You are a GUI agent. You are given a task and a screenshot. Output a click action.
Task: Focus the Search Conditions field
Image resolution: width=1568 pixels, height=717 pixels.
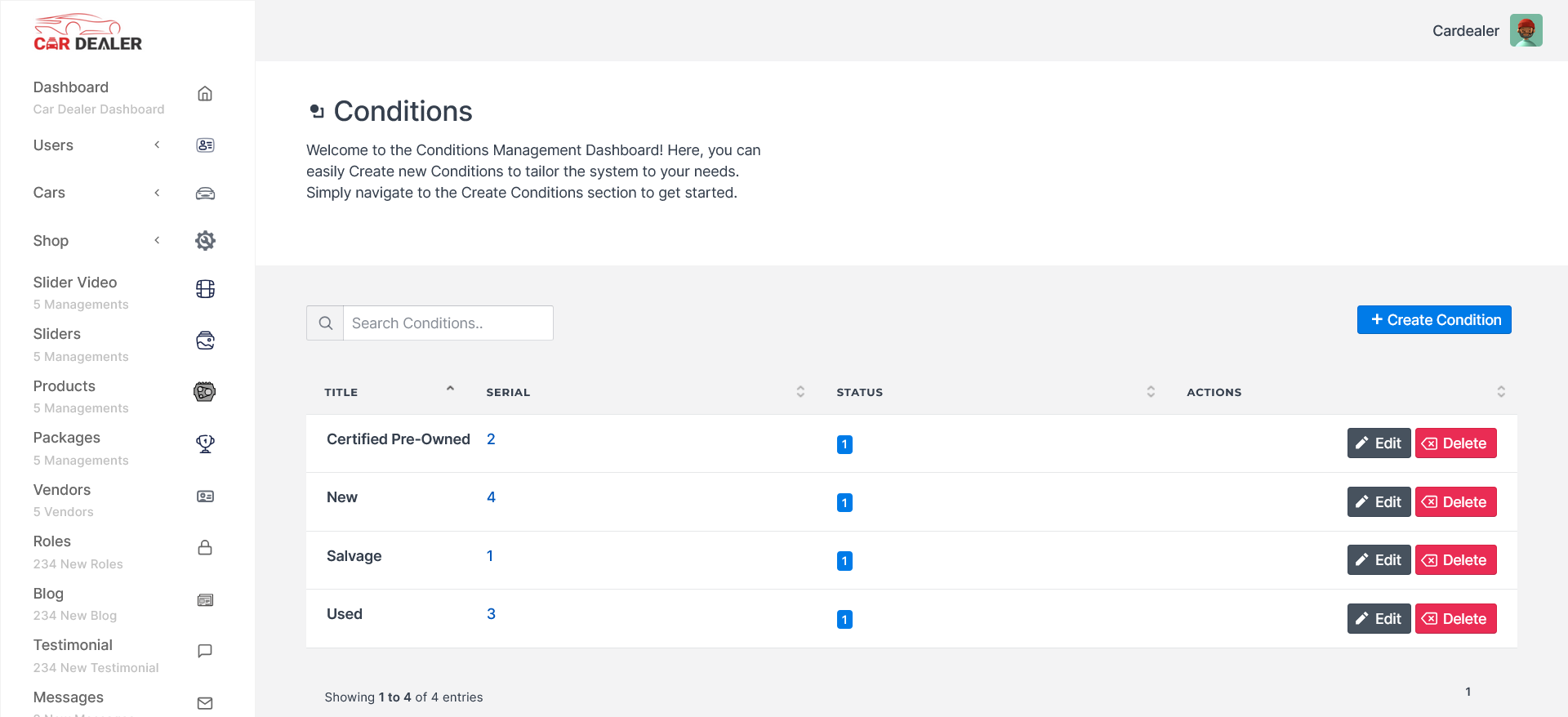448,323
